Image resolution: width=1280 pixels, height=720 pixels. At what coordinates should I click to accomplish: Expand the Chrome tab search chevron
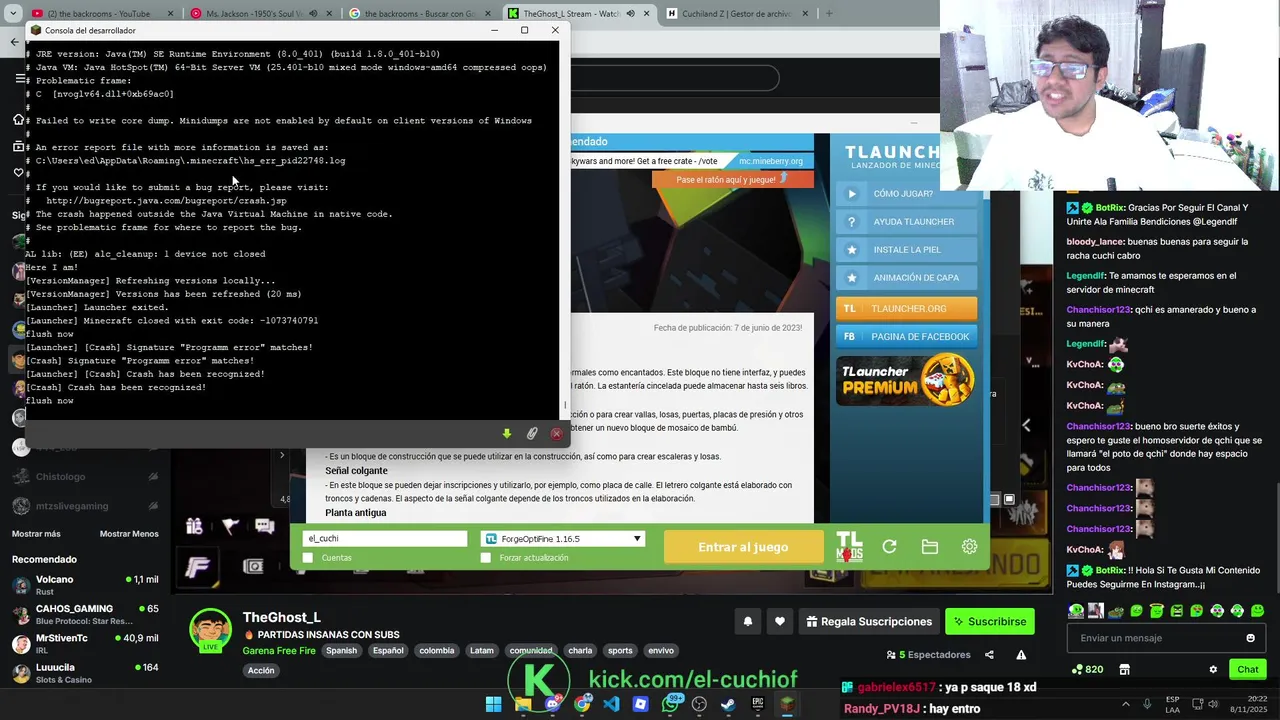[x=12, y=14]
